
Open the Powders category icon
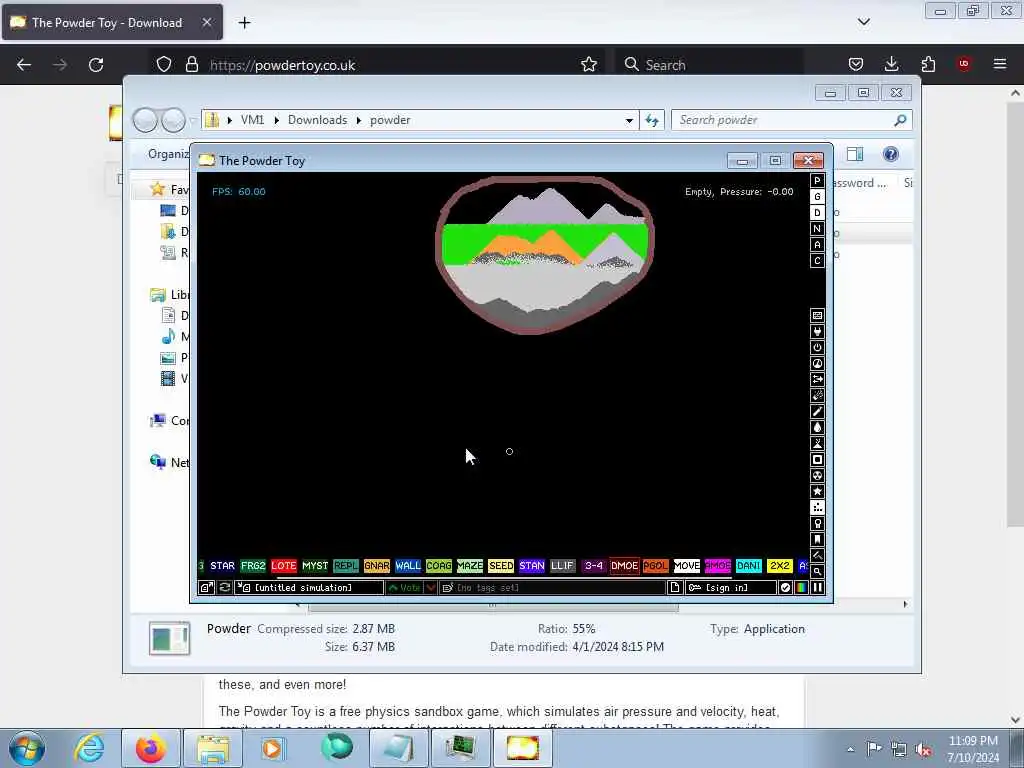[x=817, y=443]
